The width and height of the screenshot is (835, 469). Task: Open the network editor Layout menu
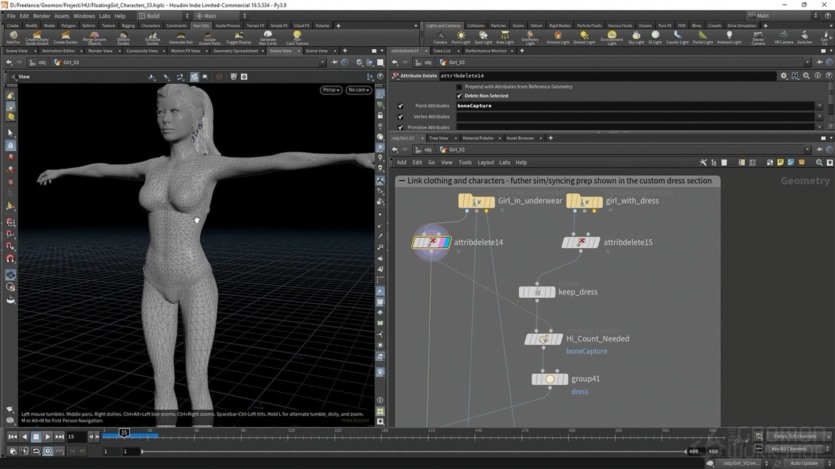[x=485, y=162]
